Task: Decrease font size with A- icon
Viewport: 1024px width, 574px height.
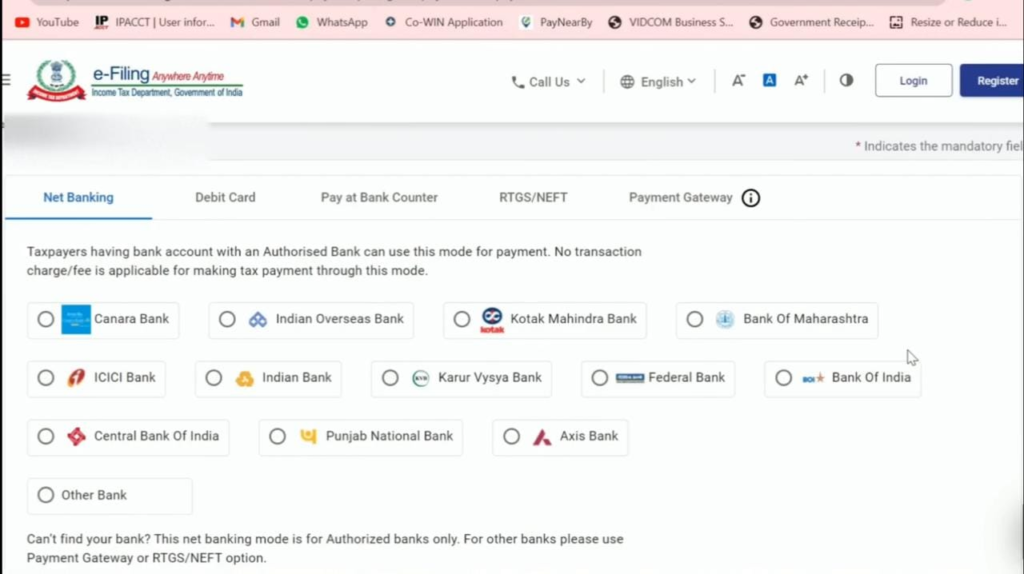Action: pos(738,81)
